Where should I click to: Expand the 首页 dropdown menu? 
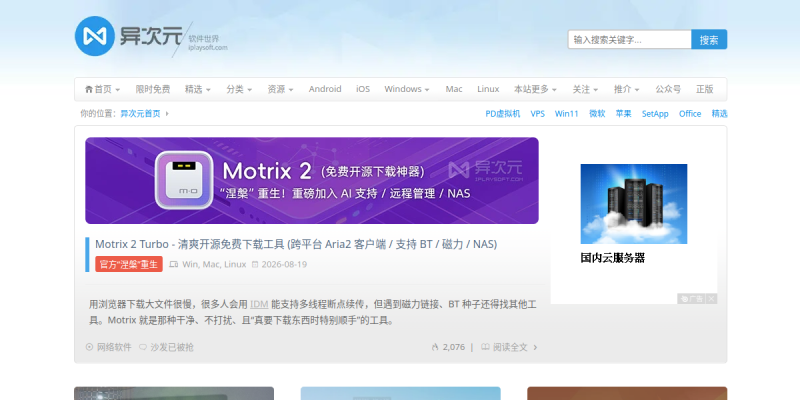pyautogui.click(x=118, y=90)
